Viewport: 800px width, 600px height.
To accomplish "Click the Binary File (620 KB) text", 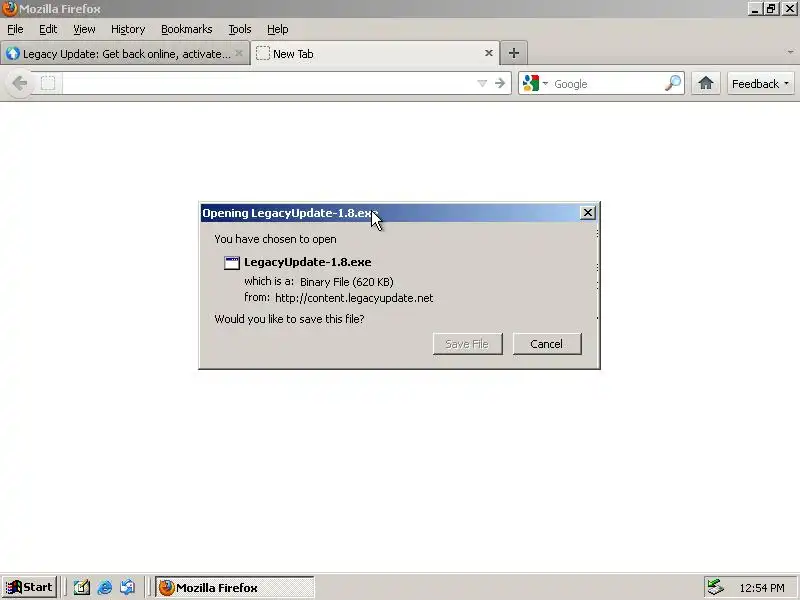I will coord(347,282).
